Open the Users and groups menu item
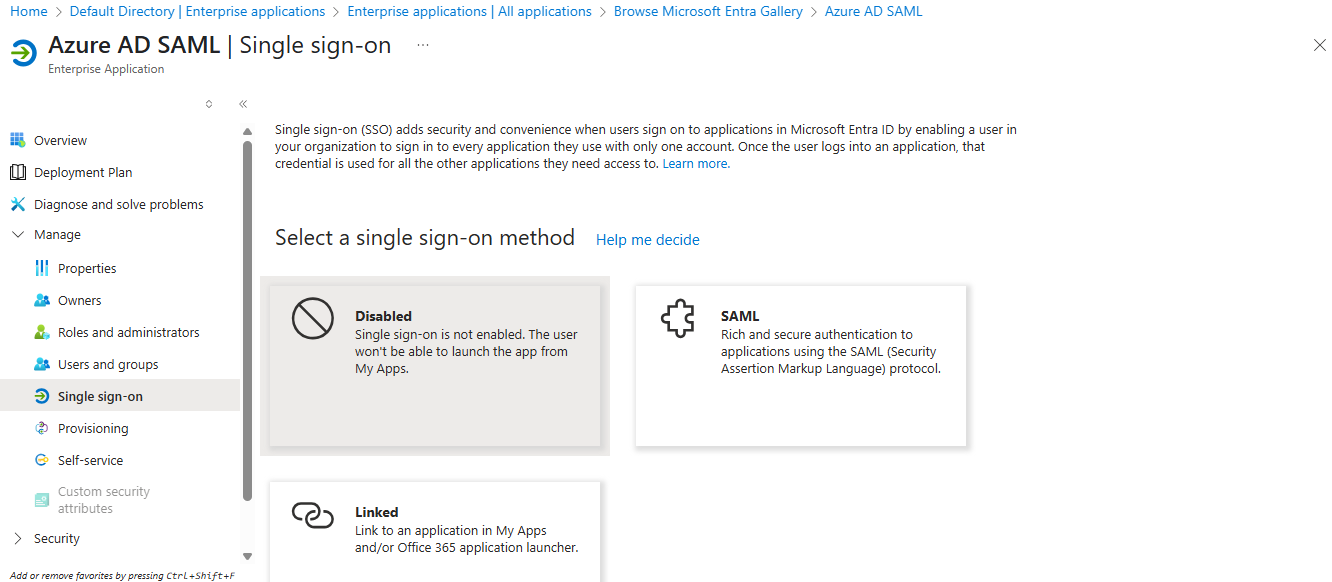Viewport: 1332px width, 582px height. [108, 364]
